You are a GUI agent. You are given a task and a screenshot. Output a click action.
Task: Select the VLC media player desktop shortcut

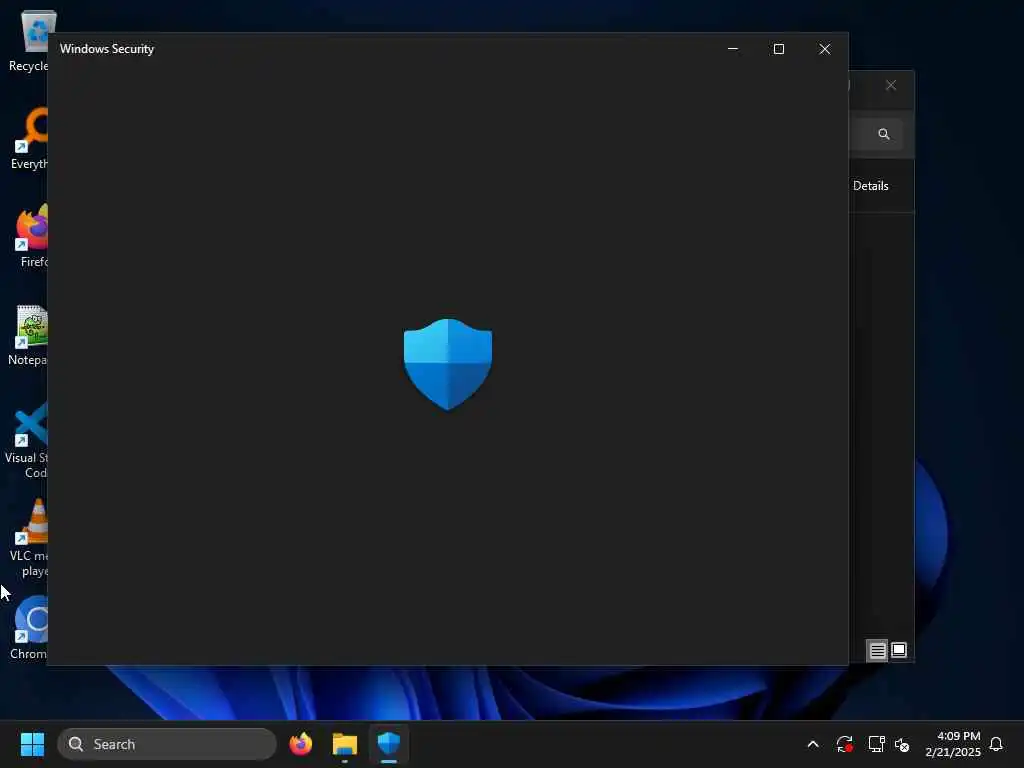29,538
